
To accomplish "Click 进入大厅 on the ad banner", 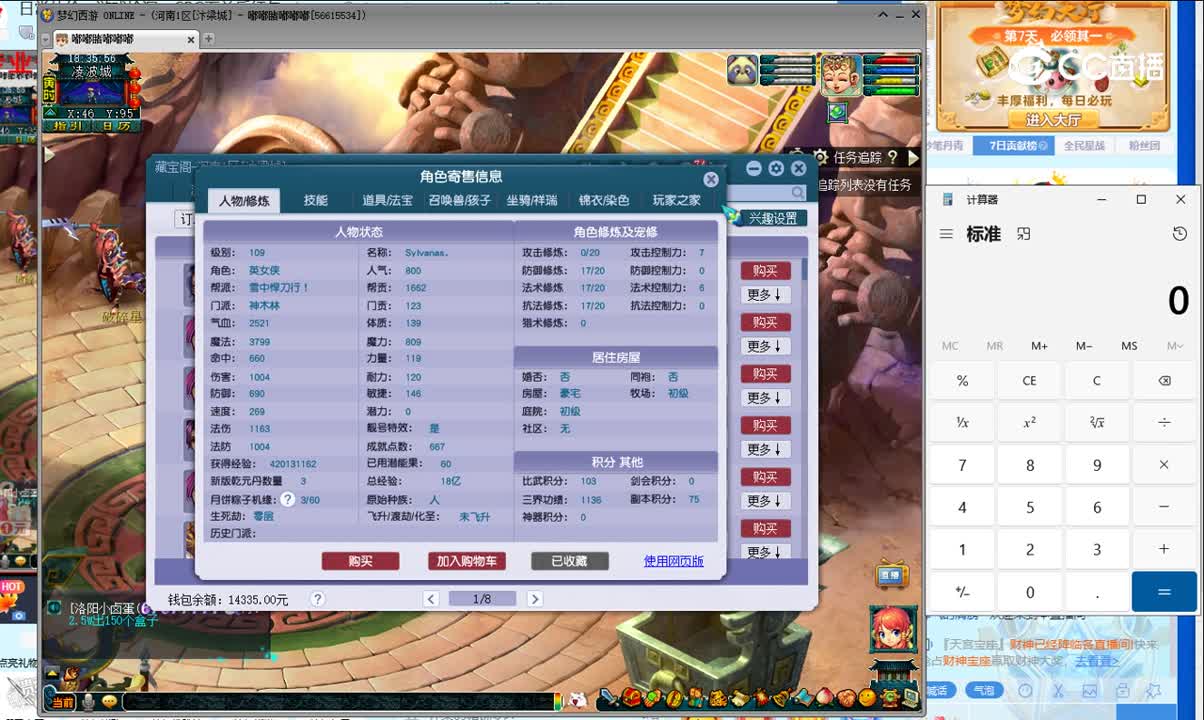I will [1052, 119].
